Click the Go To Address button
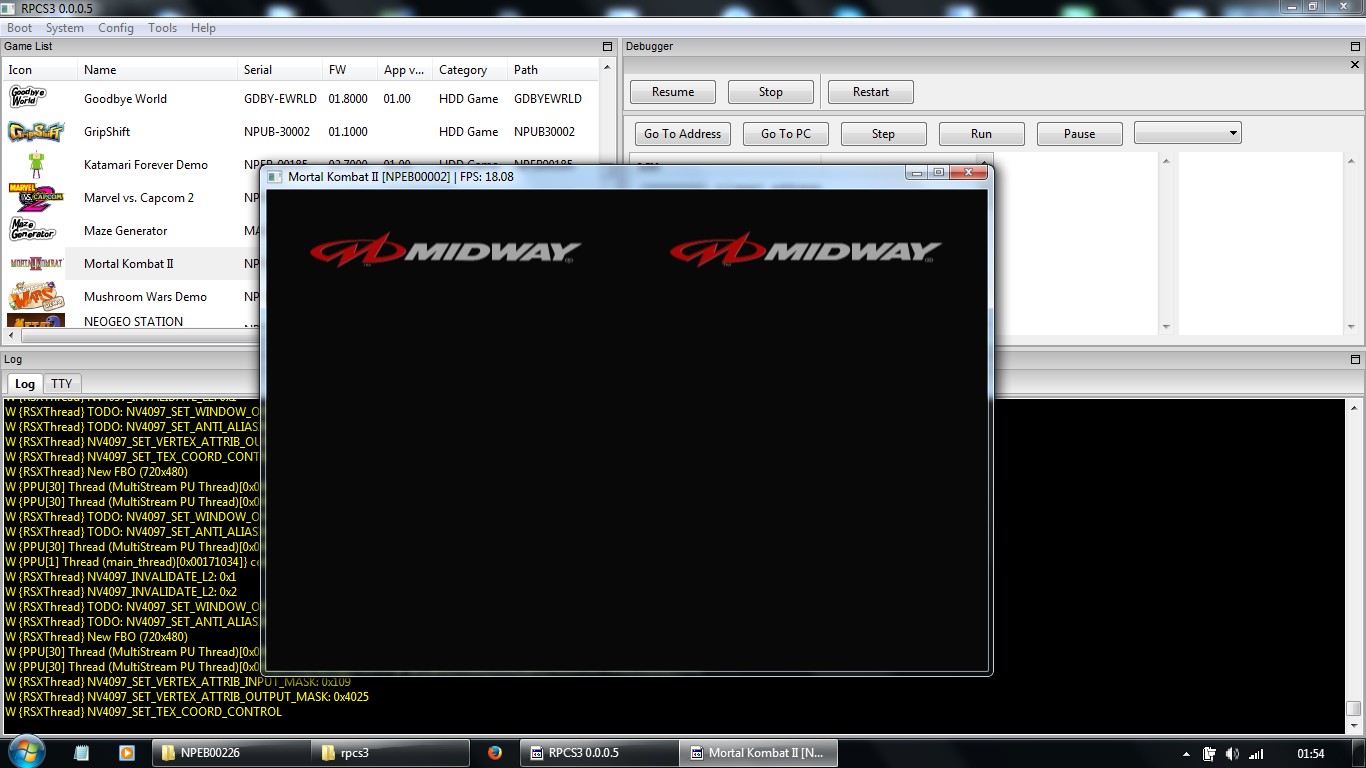1366x768 pixels. pyautogui.click(x=682, y=134)
